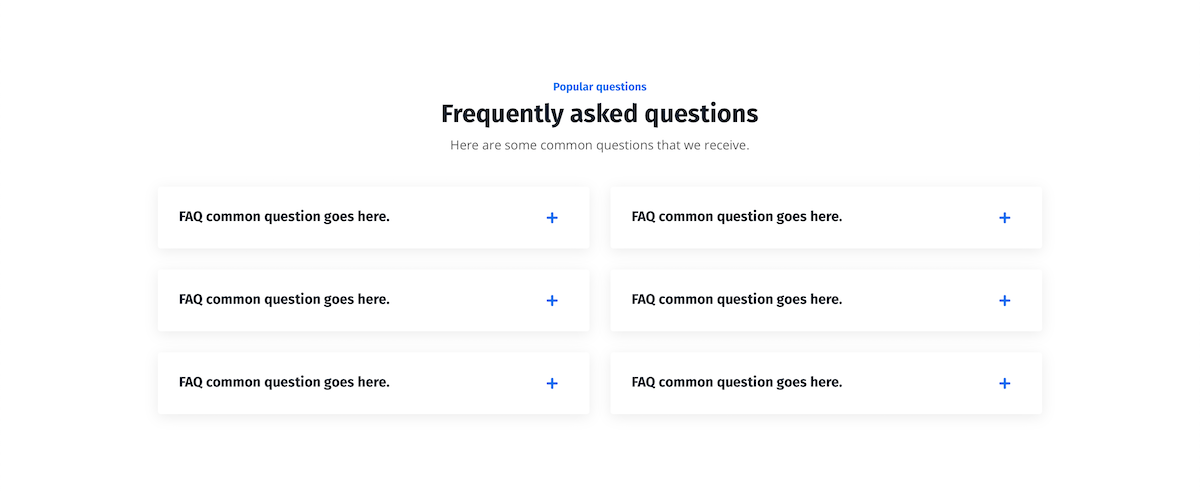Click the "Frequently asked questions" heading

[x=600, y=115]
